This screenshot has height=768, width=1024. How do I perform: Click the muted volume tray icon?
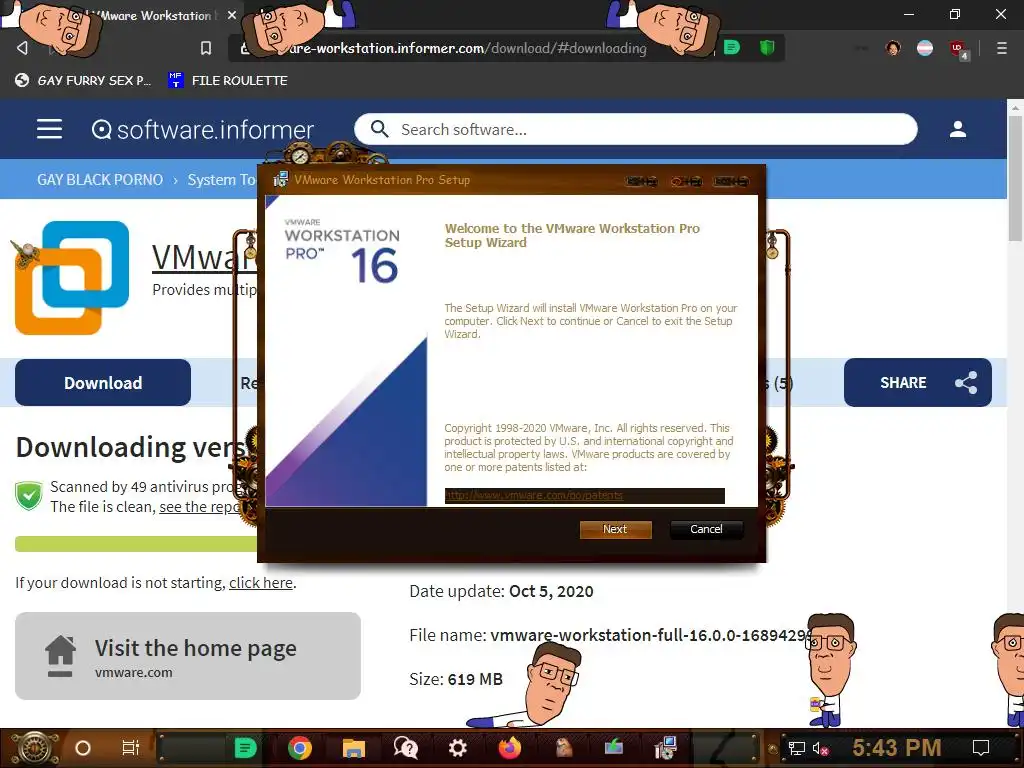(820, 748)
